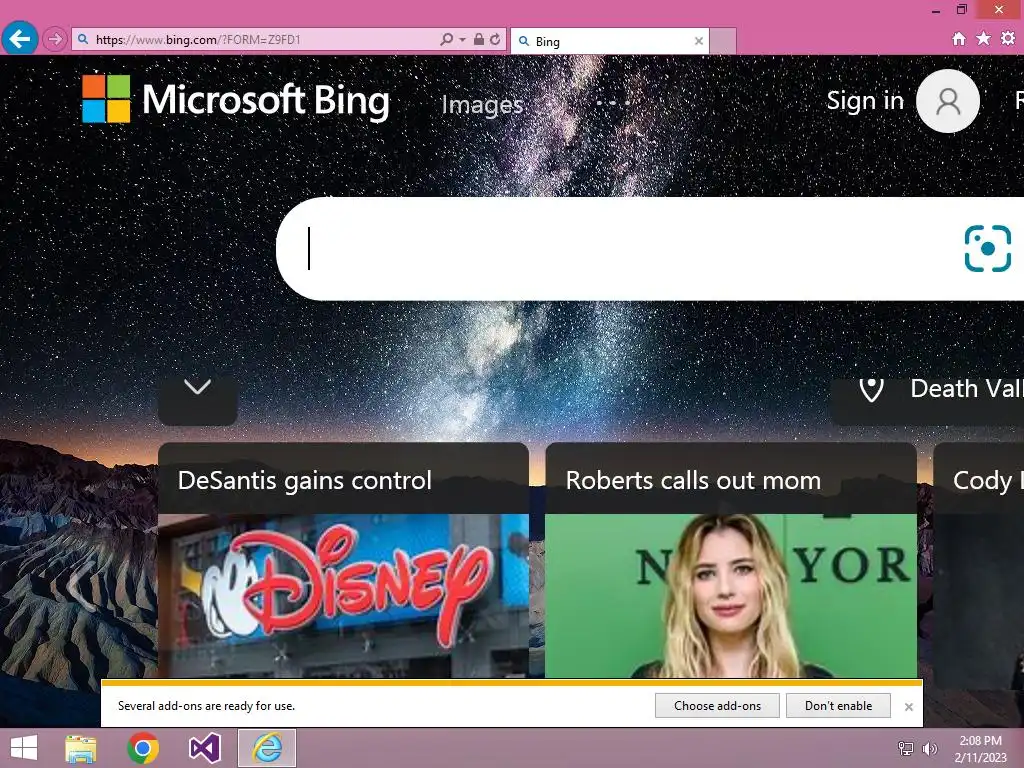1024x768 pixels.
Task: Click the Don't enable button
Action: (839, 706)
